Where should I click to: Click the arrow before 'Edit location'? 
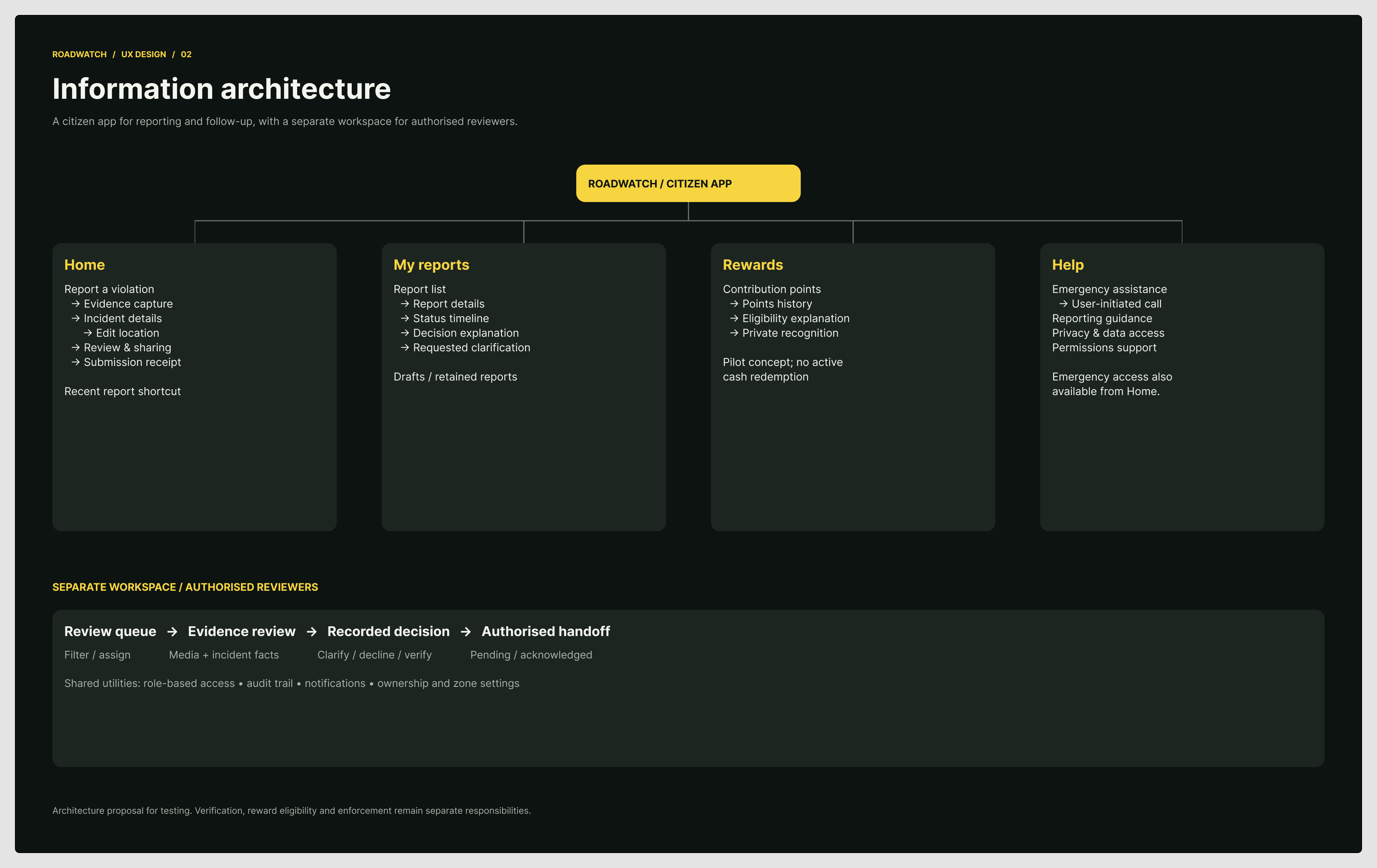[88, 333]
